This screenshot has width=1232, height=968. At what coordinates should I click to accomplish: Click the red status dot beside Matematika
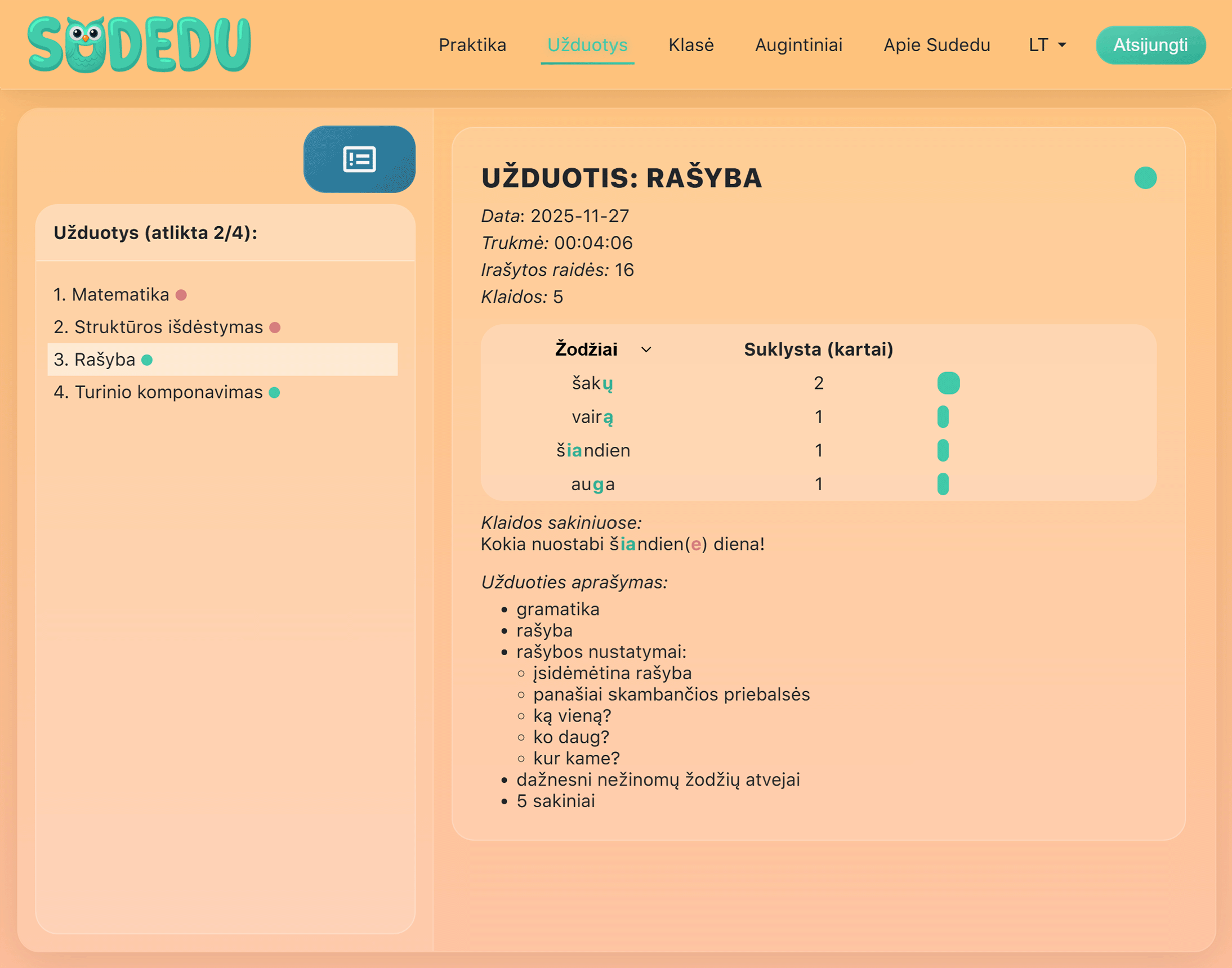[x=181, y=294]
